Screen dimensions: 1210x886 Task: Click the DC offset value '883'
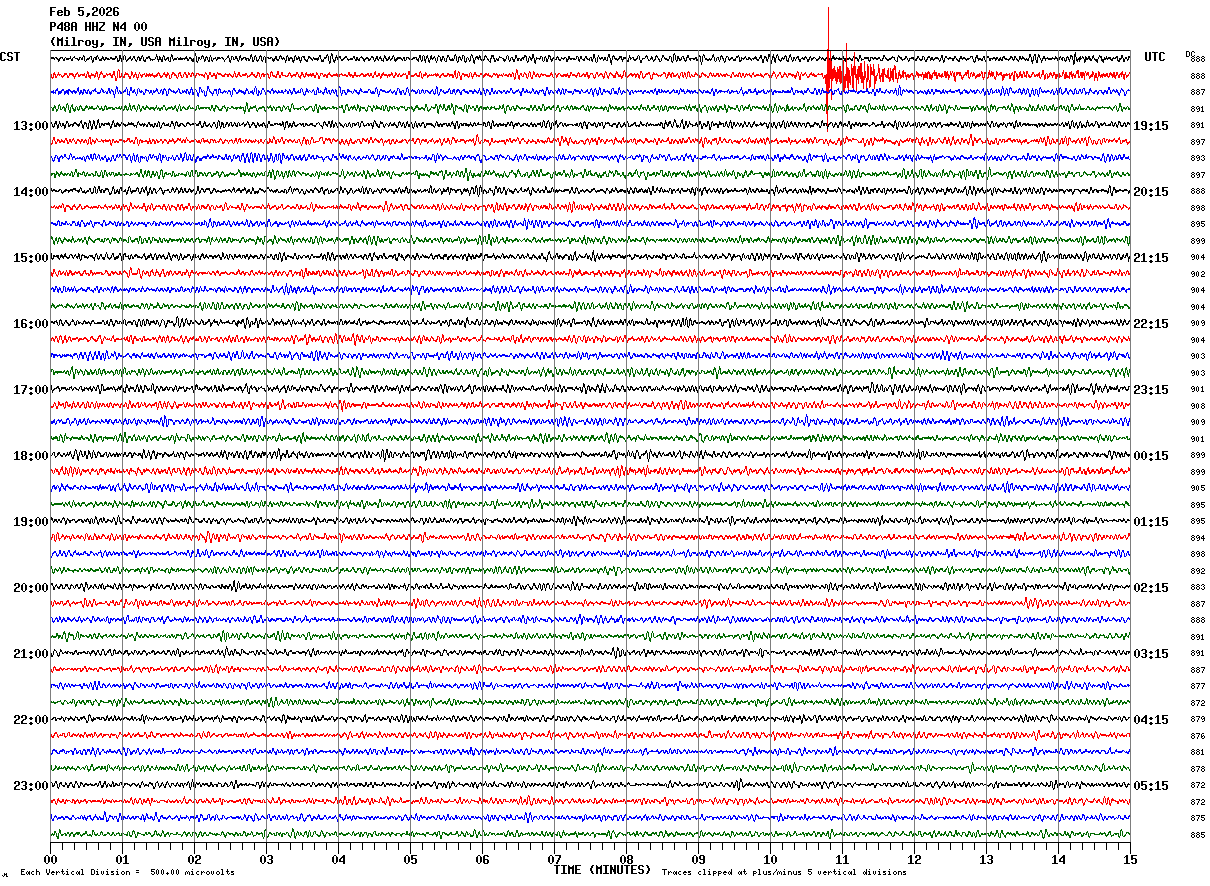tap(1197, 587)
